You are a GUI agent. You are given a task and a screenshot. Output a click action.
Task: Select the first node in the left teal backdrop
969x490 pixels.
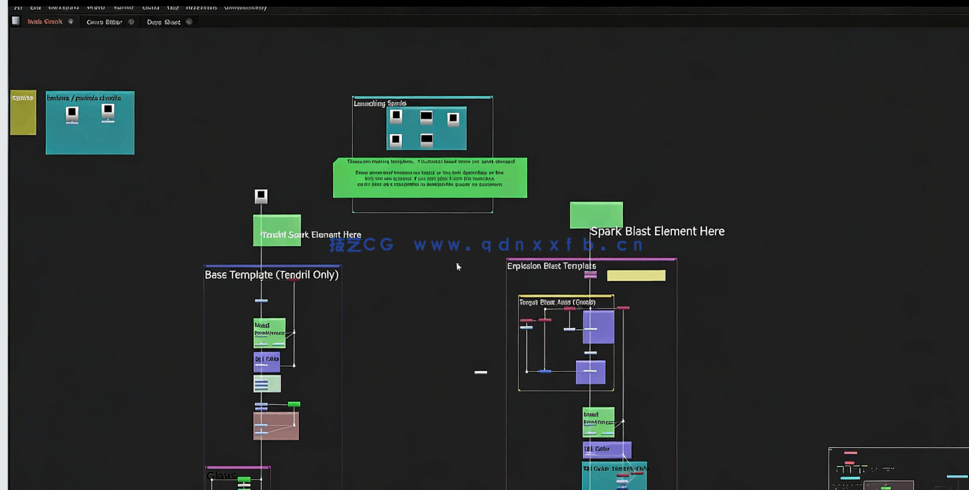72,114
